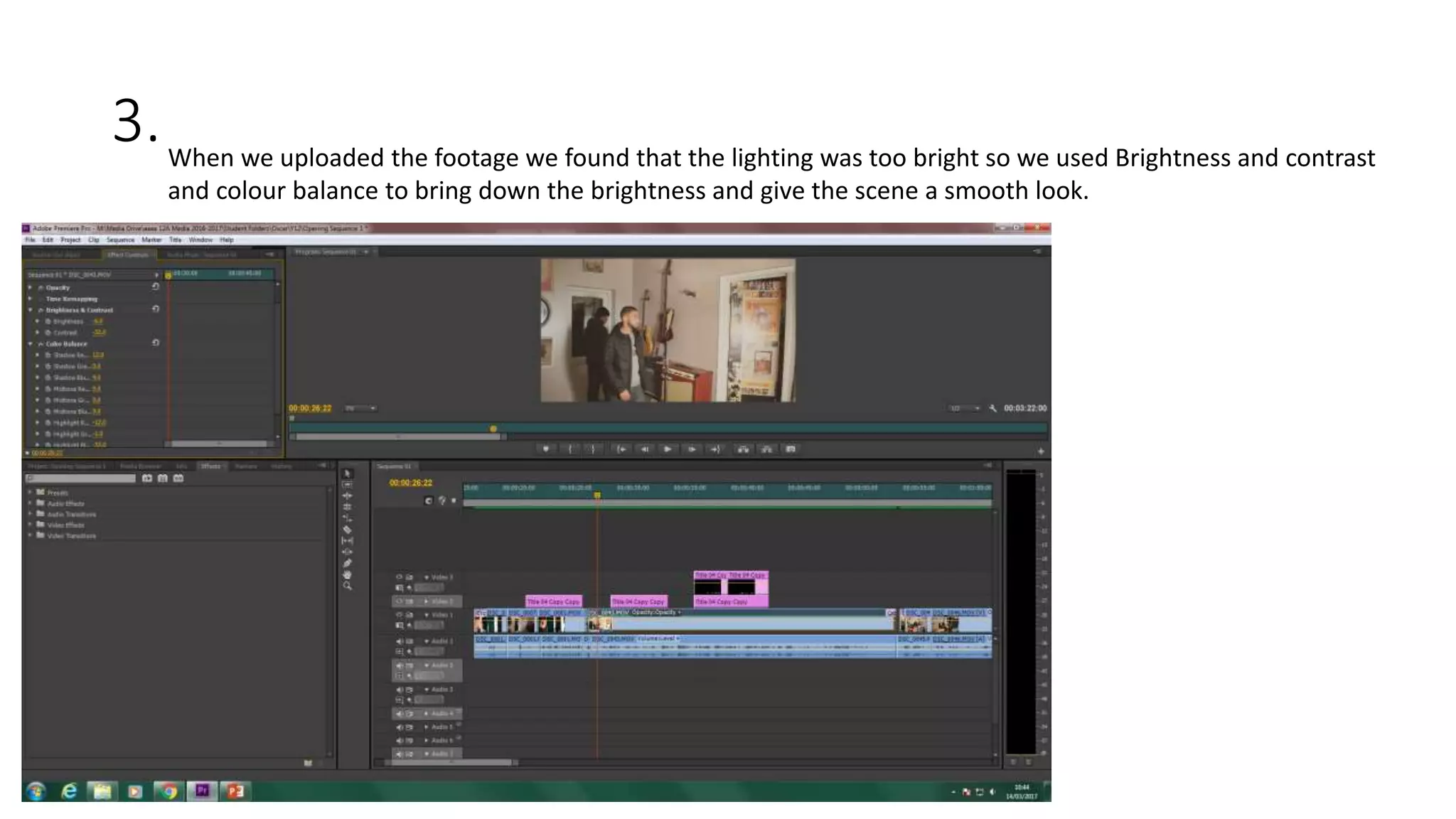This screenshot has width=1456, height=819.
Task: Select the Hand tool
Action: pyautogui.click(x=348, y=574)
